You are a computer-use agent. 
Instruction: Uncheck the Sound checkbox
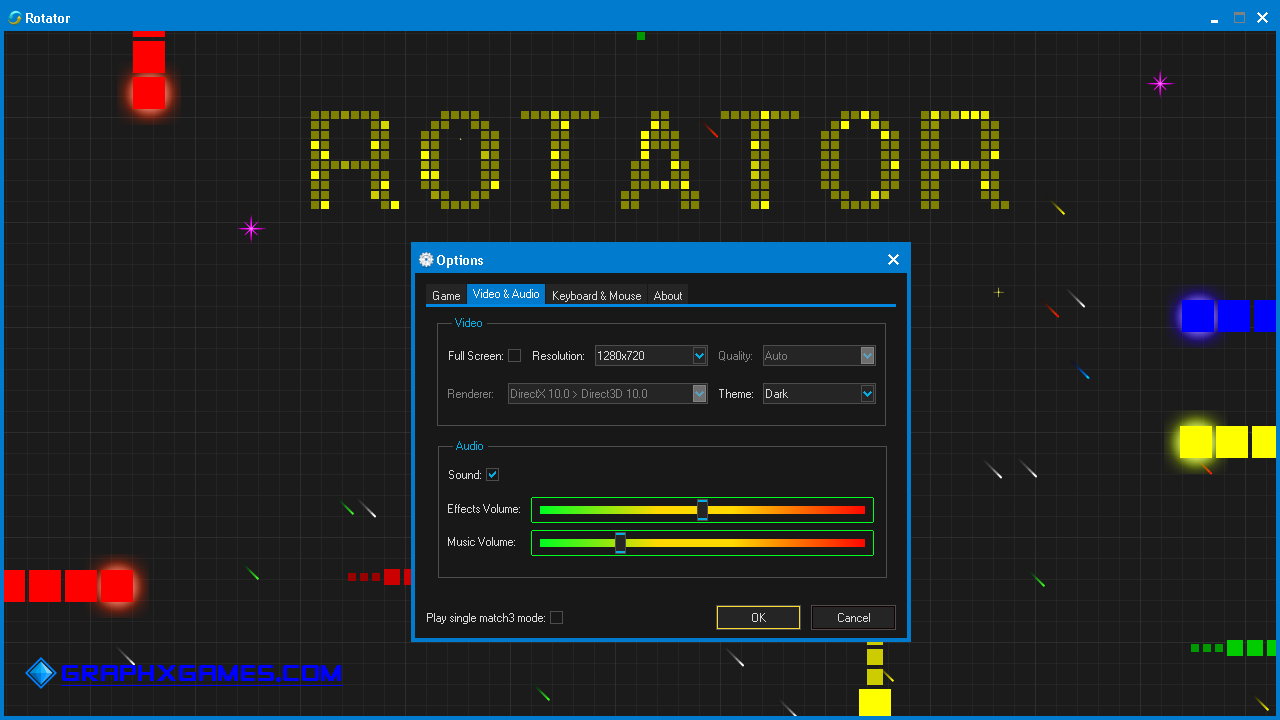492,475
